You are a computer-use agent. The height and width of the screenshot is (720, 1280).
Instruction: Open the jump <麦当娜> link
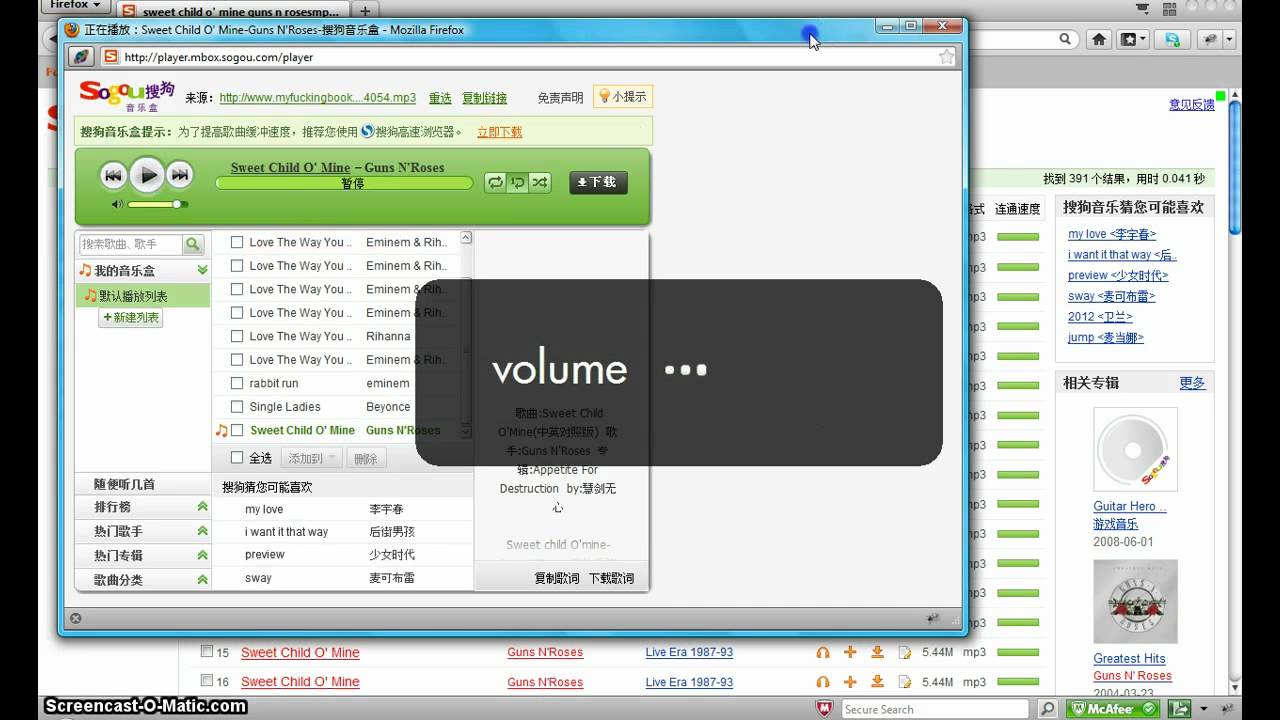pyautogui.click(x=1106, y=337)
